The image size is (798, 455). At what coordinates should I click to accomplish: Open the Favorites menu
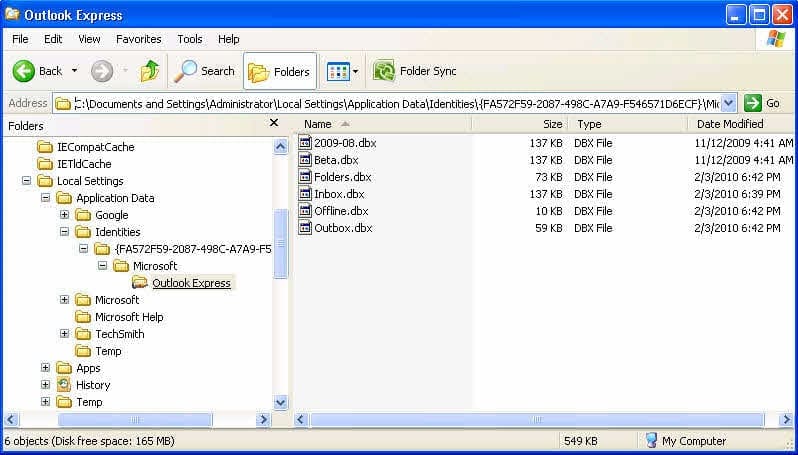(x=138, y=39)
